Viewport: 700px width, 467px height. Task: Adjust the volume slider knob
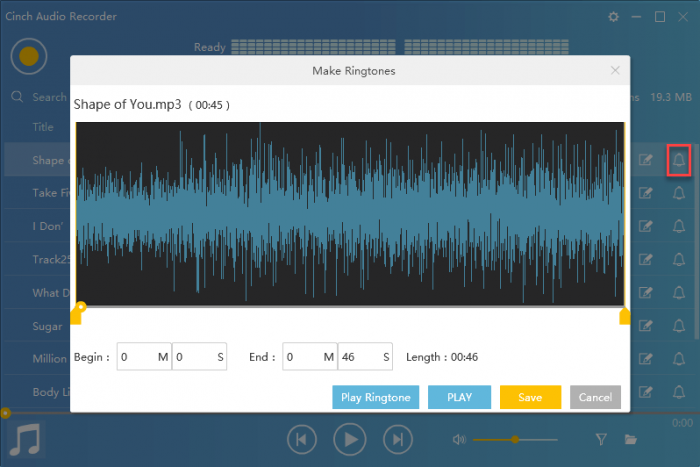point(515,440)
